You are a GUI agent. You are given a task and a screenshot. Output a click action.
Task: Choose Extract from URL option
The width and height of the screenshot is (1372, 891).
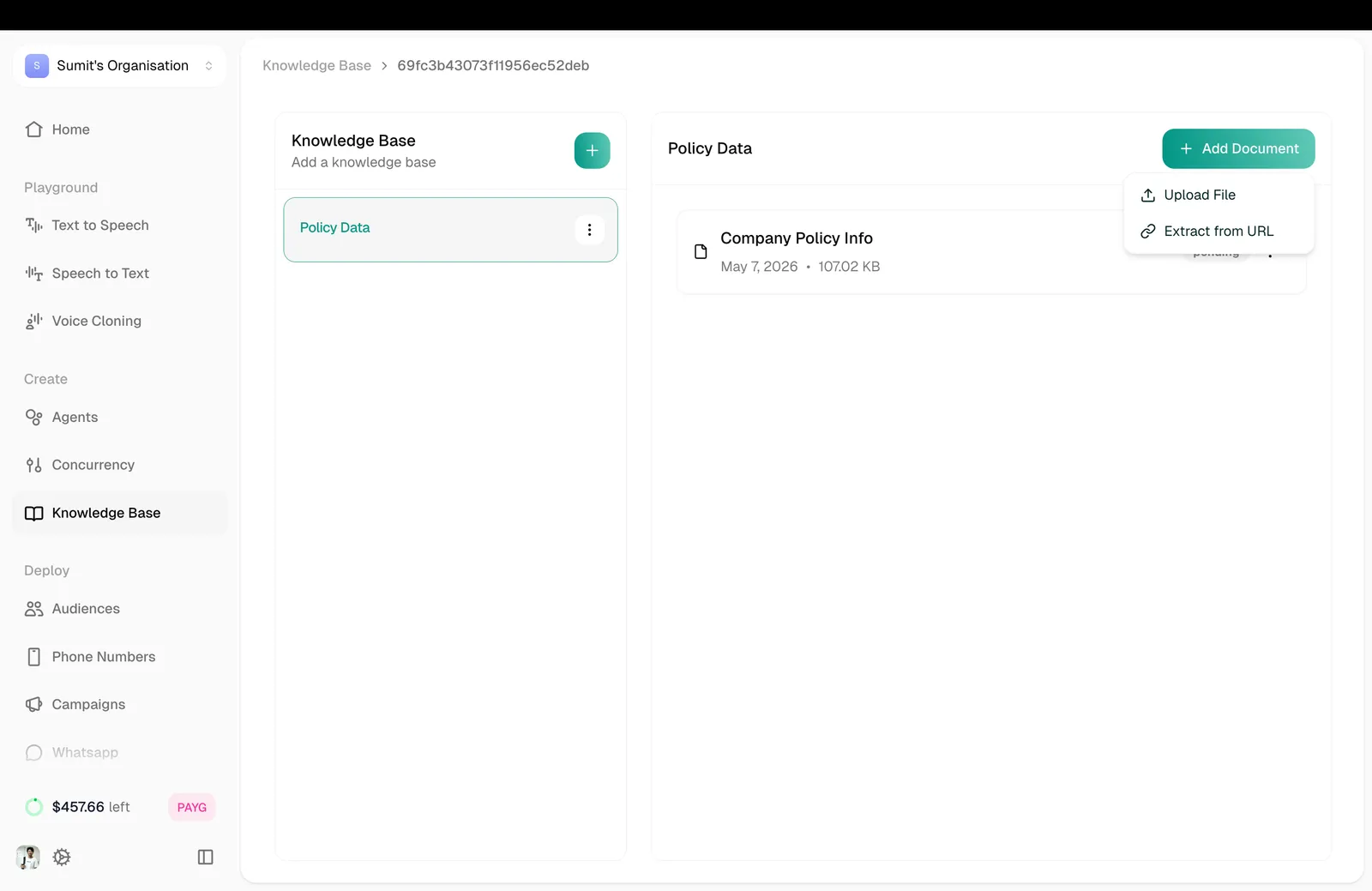coord(1219,232)
